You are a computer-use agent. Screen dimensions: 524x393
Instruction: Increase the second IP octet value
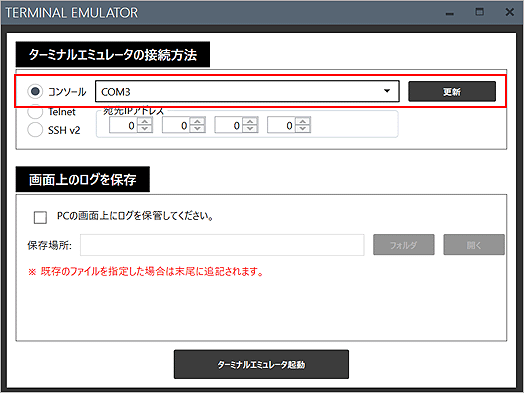pos(198,121)
